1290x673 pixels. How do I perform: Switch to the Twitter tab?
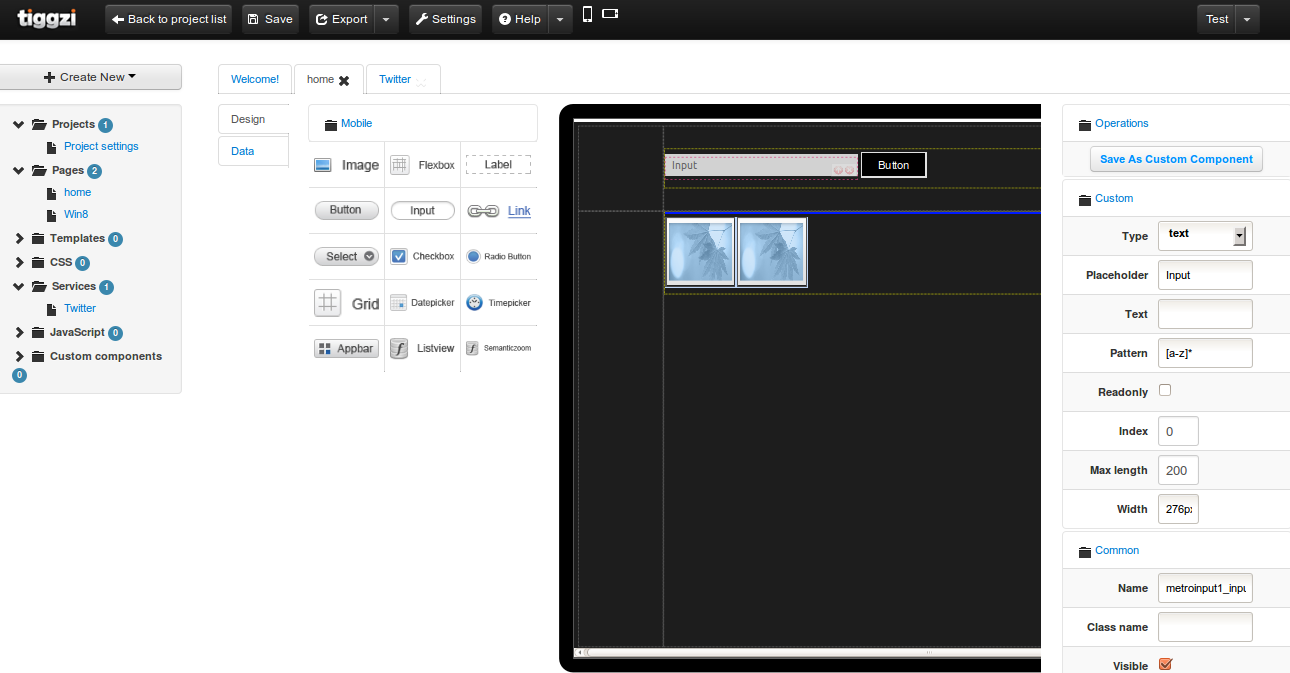395,79
